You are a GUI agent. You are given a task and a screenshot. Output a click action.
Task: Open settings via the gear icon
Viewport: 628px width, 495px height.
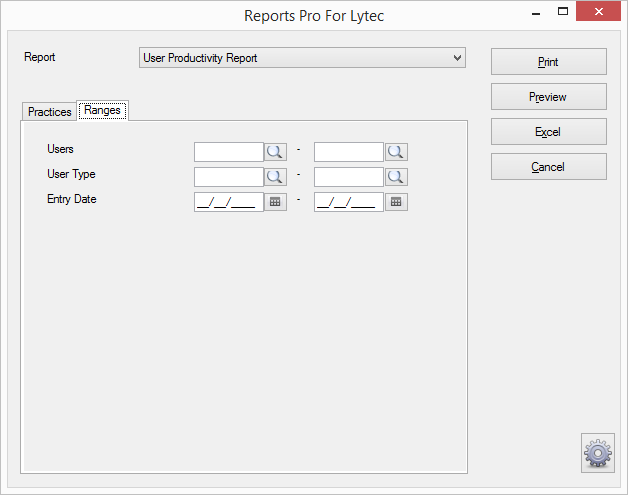[x=598, y=453]
